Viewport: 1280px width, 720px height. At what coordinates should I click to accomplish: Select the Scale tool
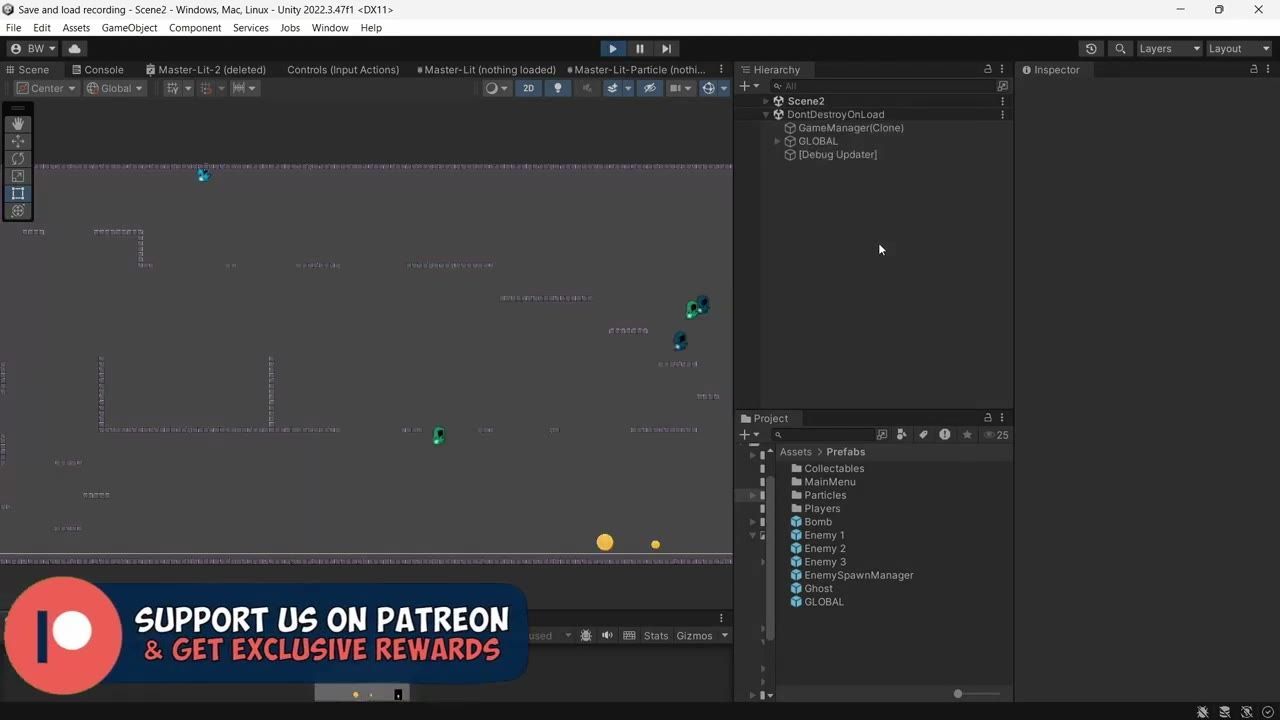18,176
